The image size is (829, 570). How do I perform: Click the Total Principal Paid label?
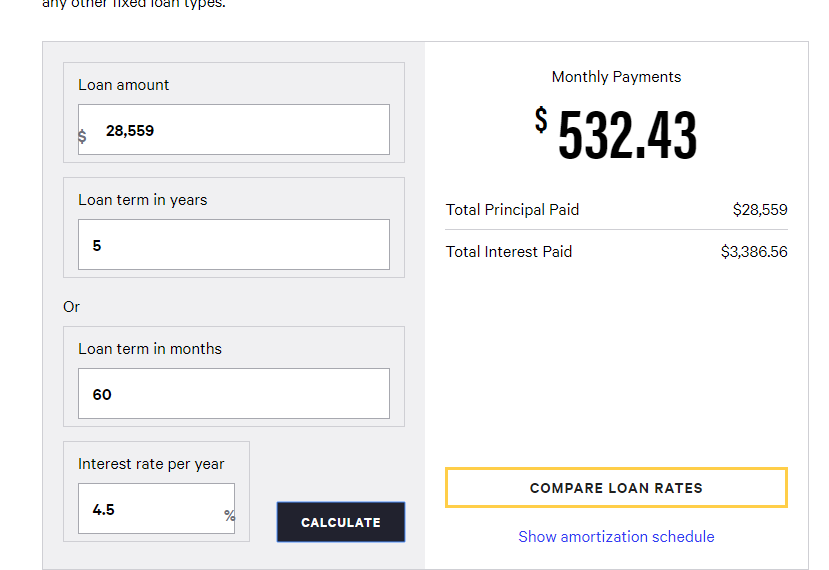click(512, 210)
